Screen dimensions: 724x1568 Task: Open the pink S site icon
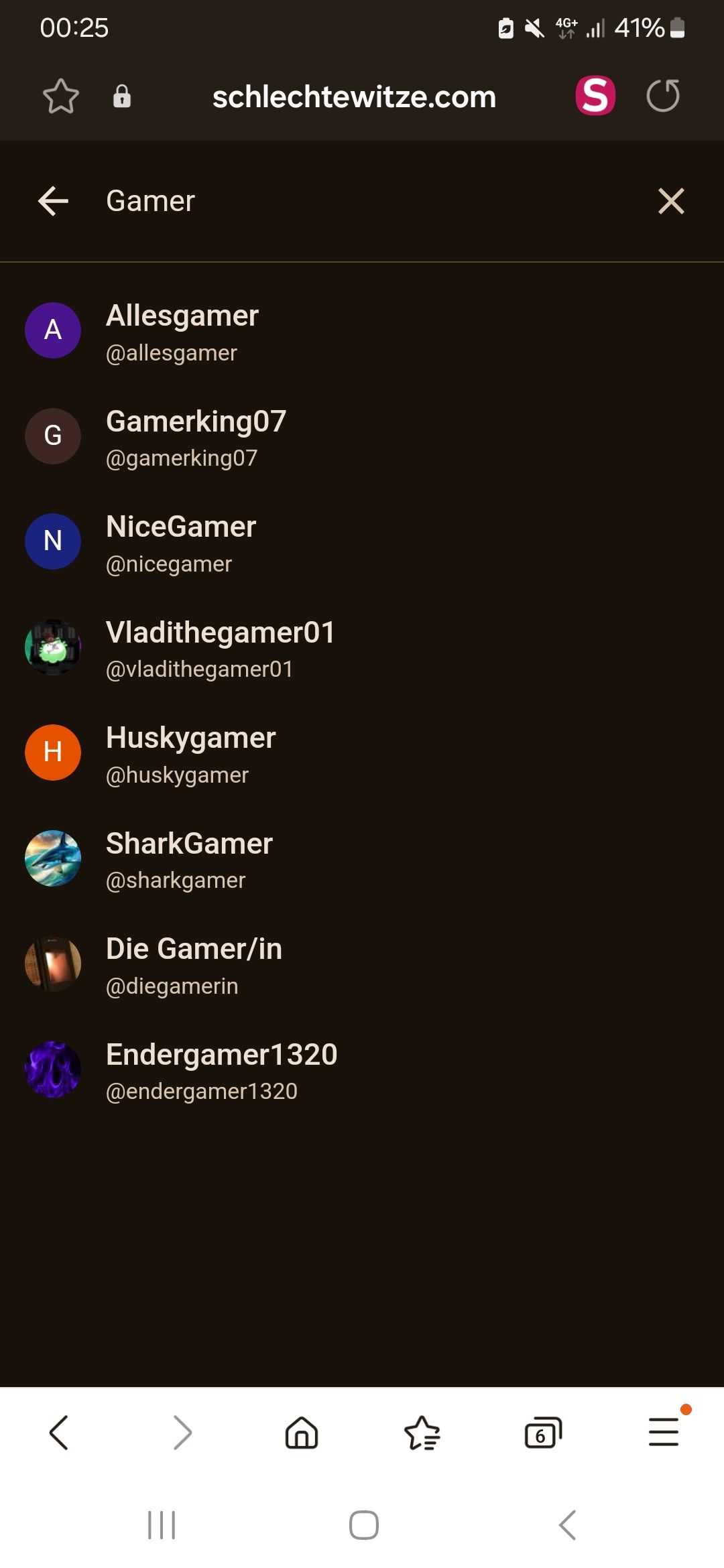(x=595, y=96)
